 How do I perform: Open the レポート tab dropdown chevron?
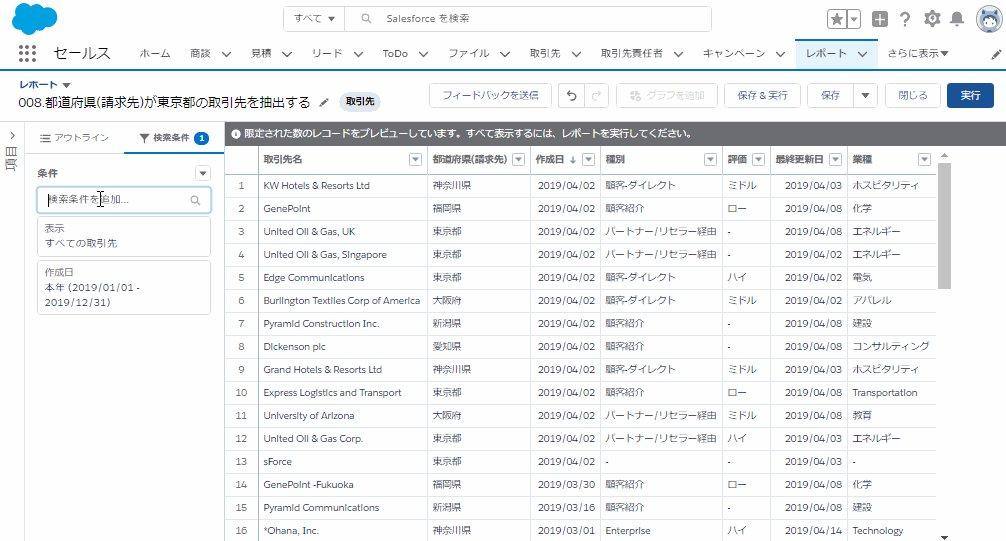[862, 55]
